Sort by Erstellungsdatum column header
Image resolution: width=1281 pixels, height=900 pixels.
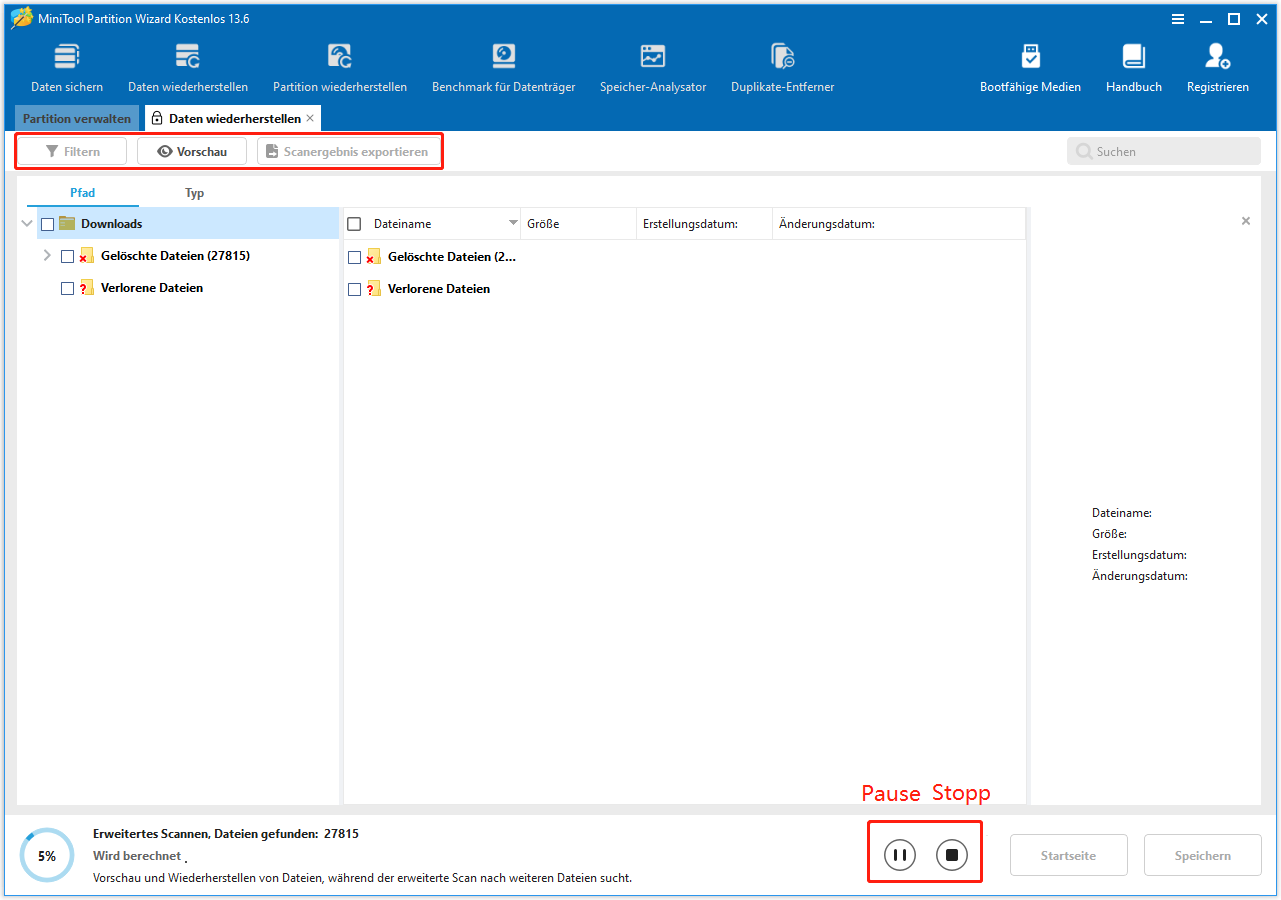704,224
